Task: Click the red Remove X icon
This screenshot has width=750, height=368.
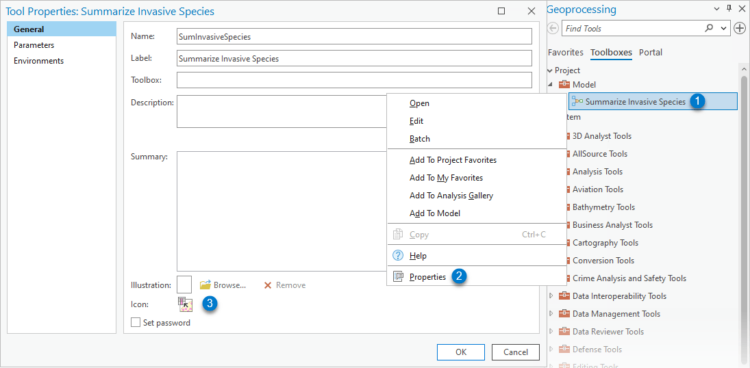Action: tap(268, 285)
